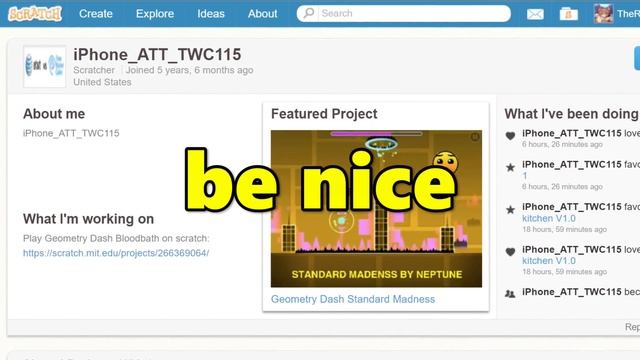Image resolution: width=640 pixels, height=360 pixels.
Task: Click the 'About me' heading
Action: [54, 114]
